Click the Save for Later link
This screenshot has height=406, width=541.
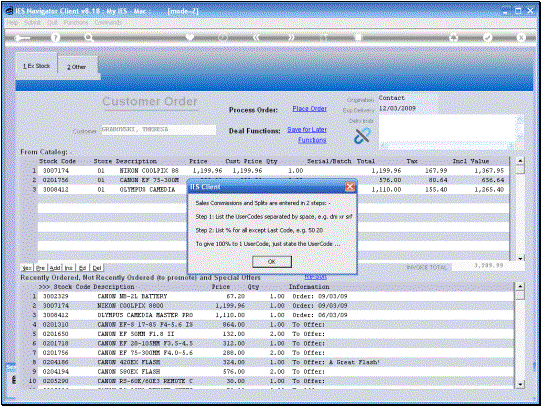pyautogui.click(x=307, y=130)
